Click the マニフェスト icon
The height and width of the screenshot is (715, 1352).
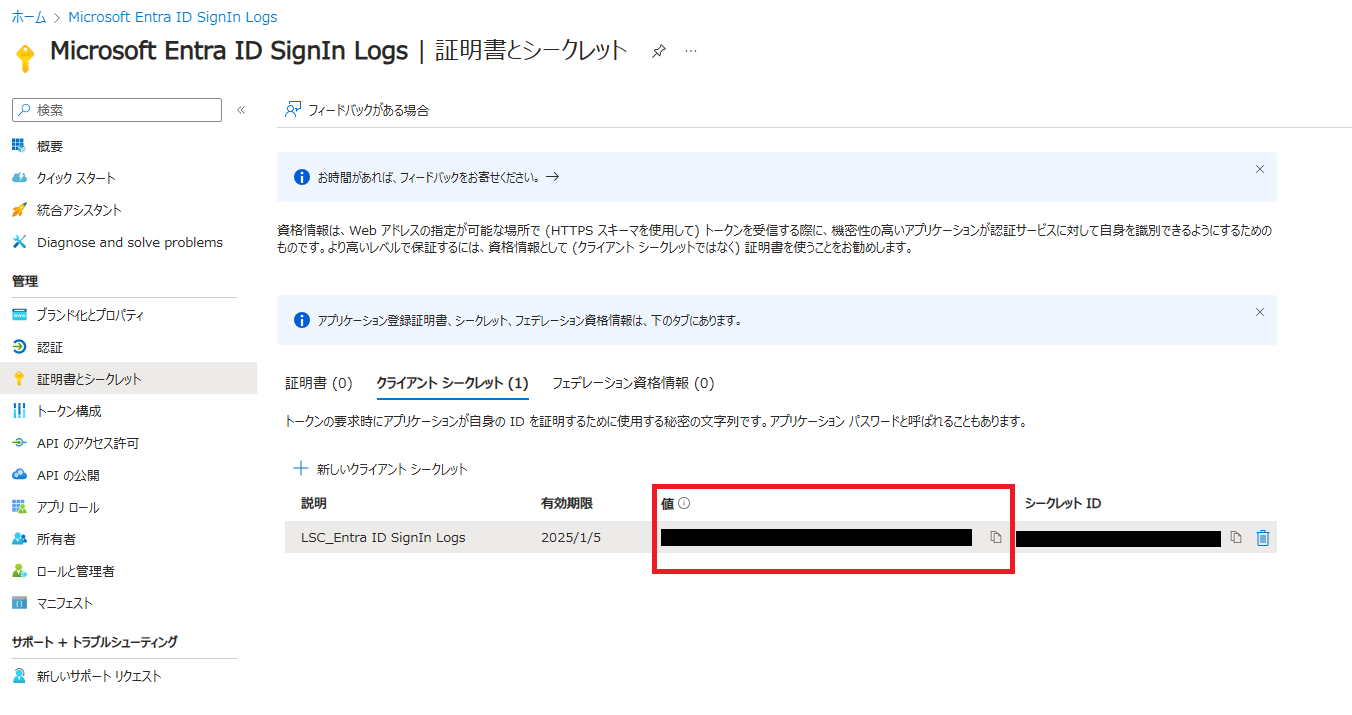(x=19, y=603)
